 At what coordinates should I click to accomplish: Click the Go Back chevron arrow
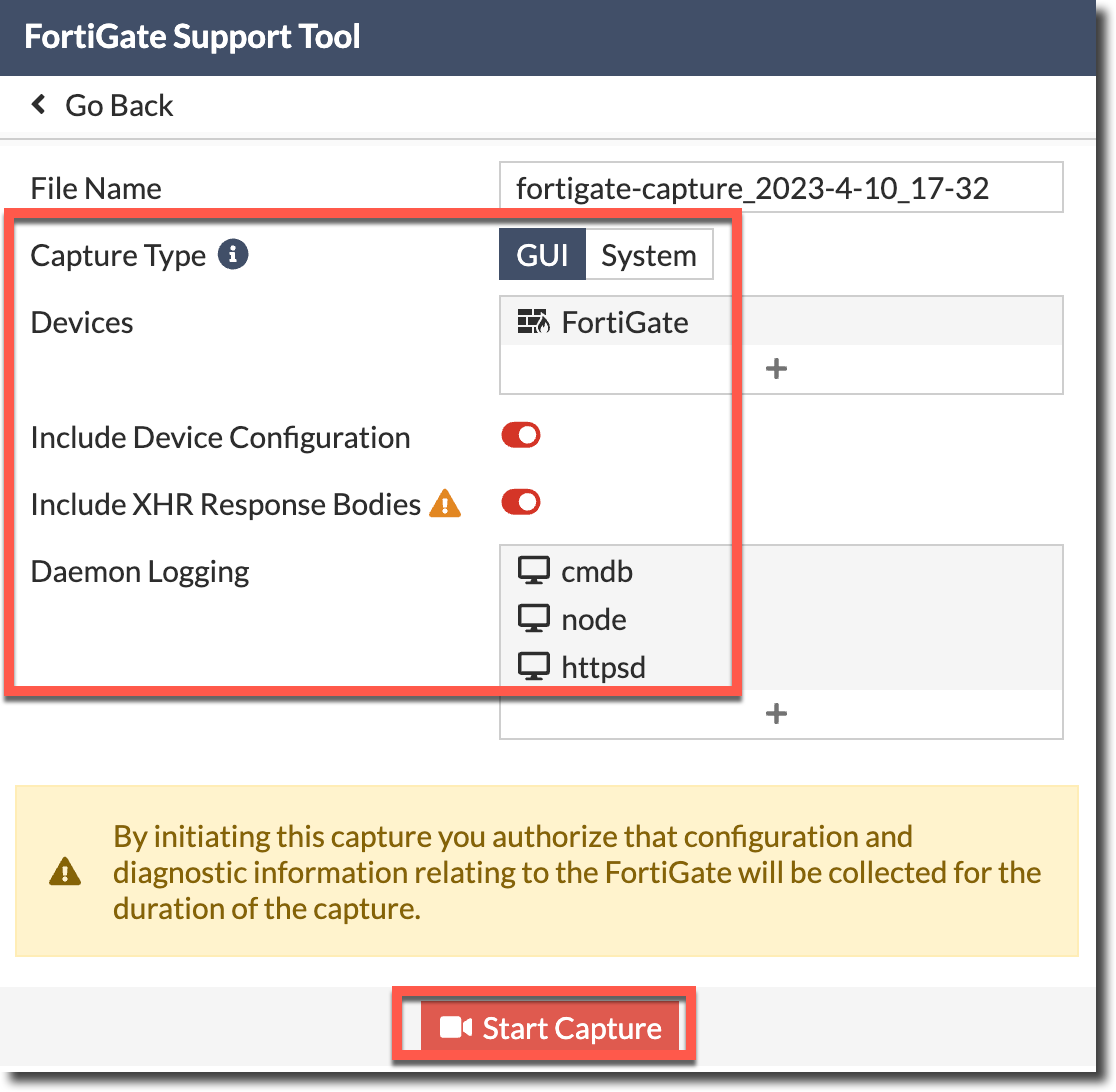39,105
